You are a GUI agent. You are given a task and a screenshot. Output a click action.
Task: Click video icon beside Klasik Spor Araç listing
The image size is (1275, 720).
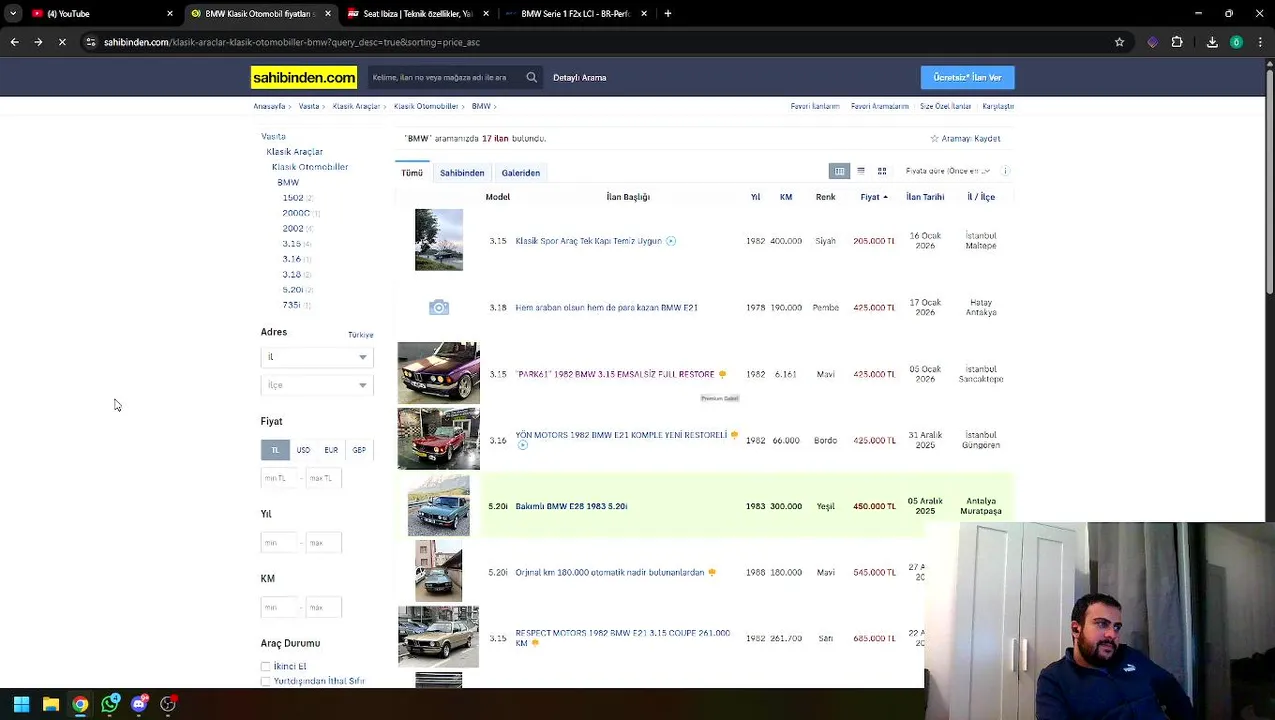[x=671, y=241]
